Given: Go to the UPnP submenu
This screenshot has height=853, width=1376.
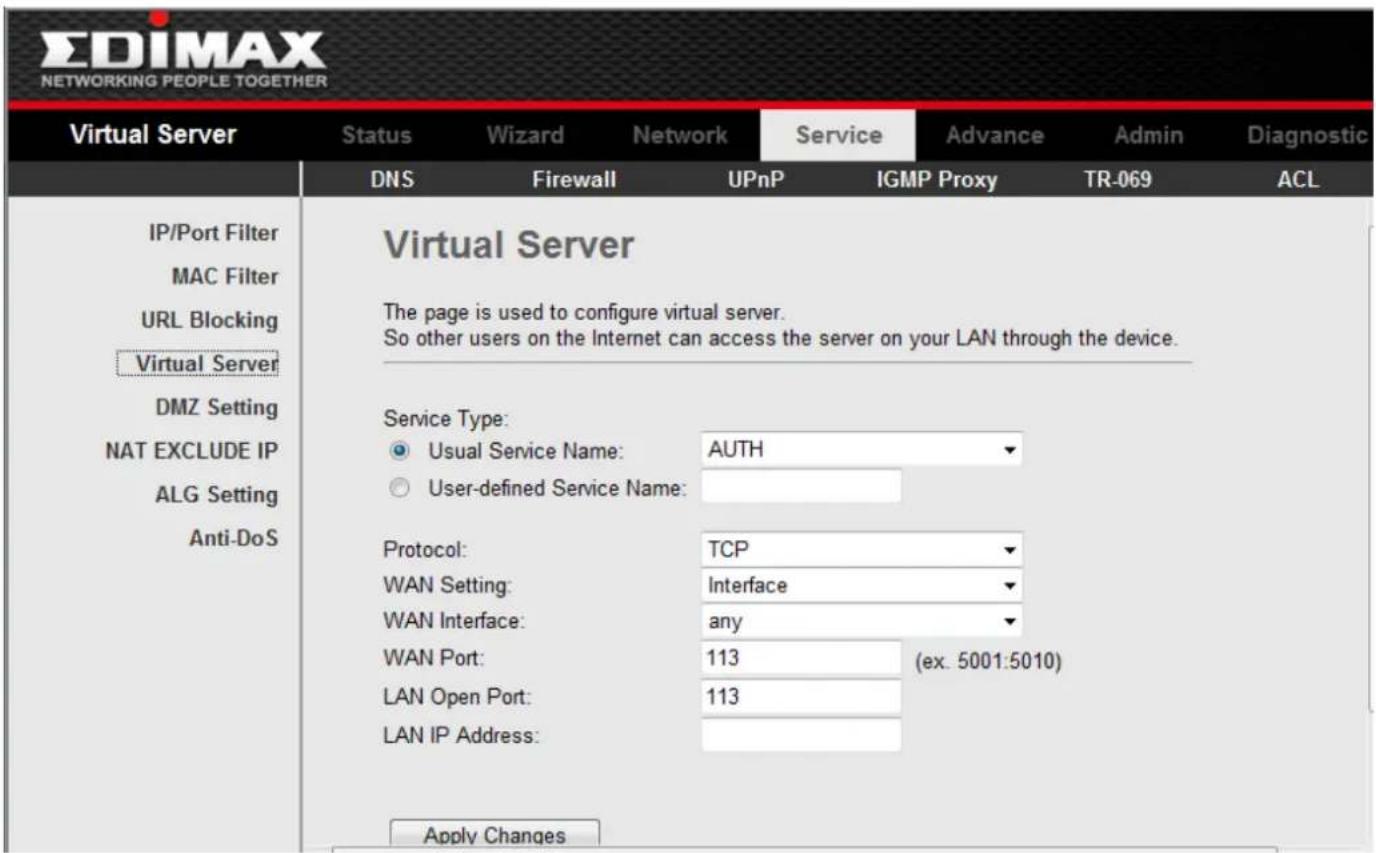Looking at the screenshot, I should [755, 180].
